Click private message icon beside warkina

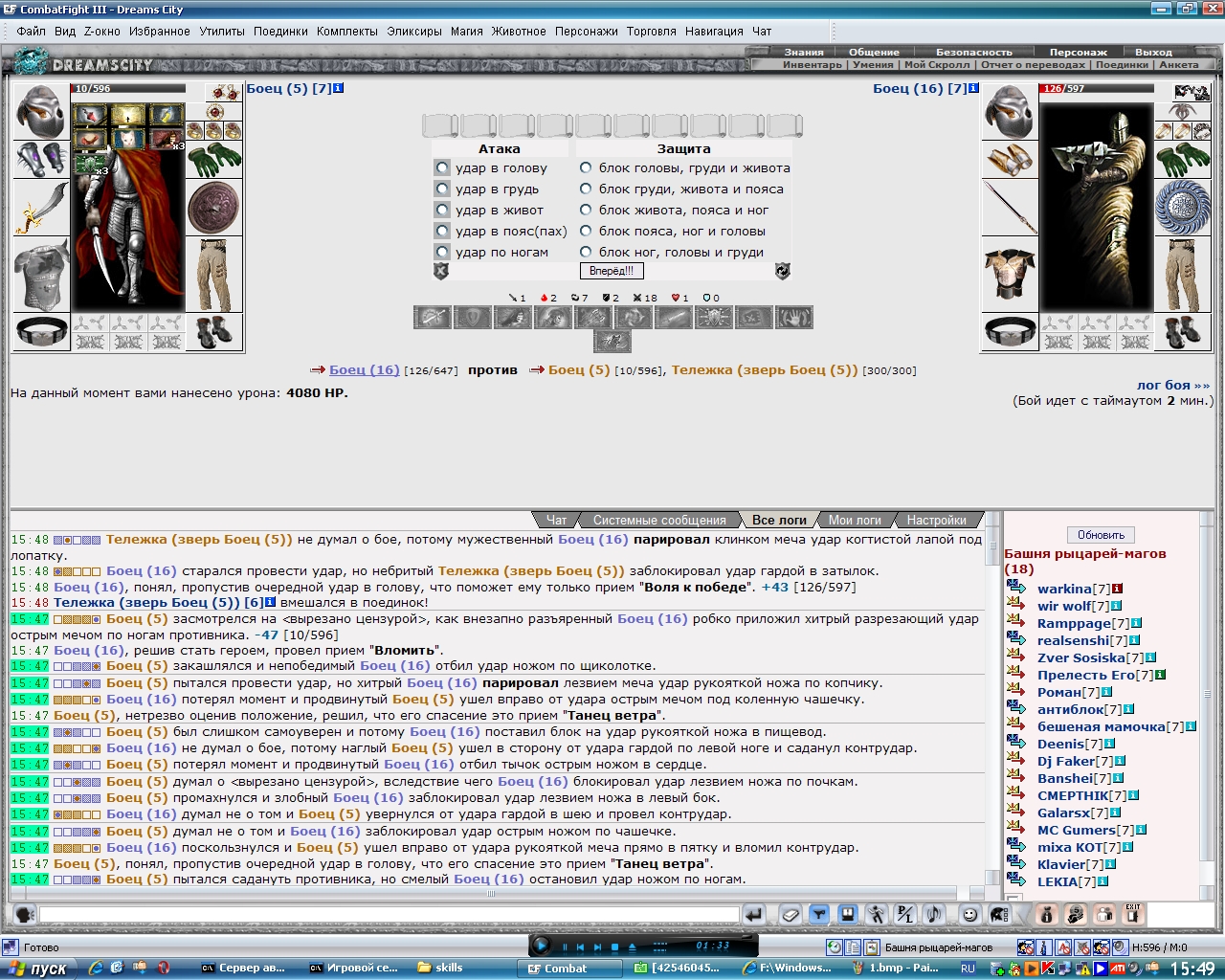tap(1015, 588)
